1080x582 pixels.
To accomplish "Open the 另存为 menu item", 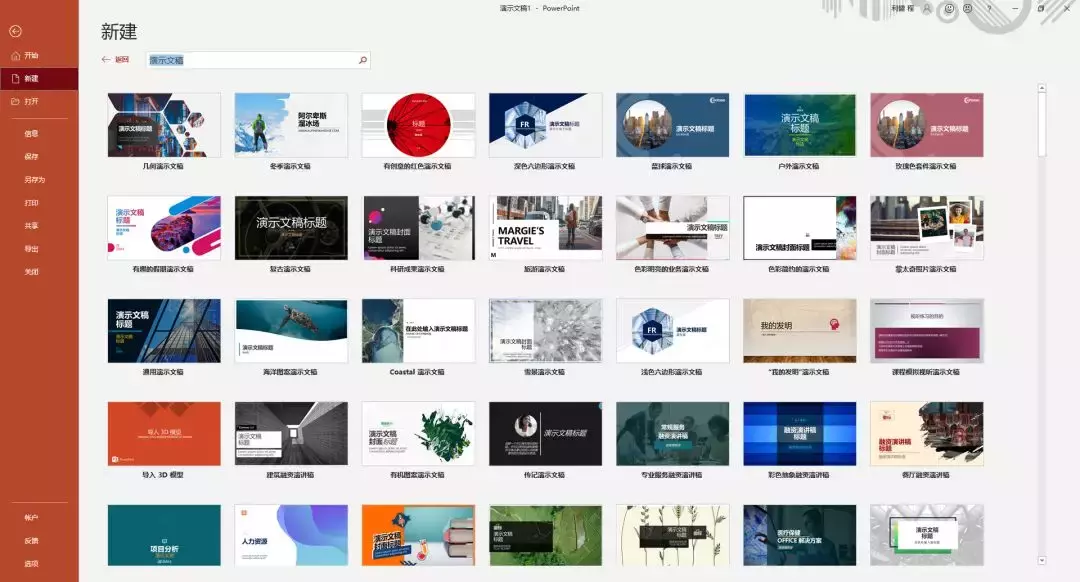I will tap(34, 180).
